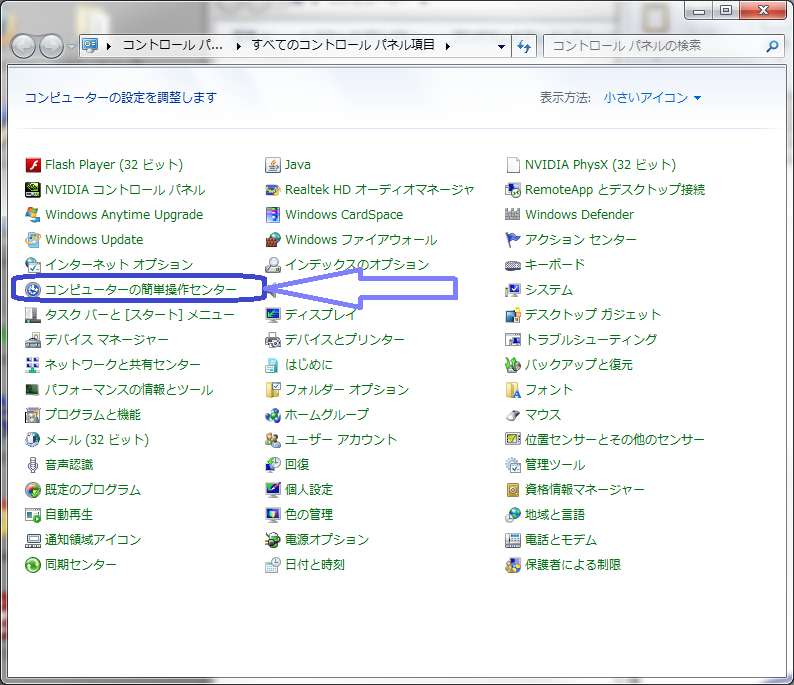Click the デバイスとプリンター icon
Image resolution: width=794 pixels, height=685 pixels.
point(273,340)
